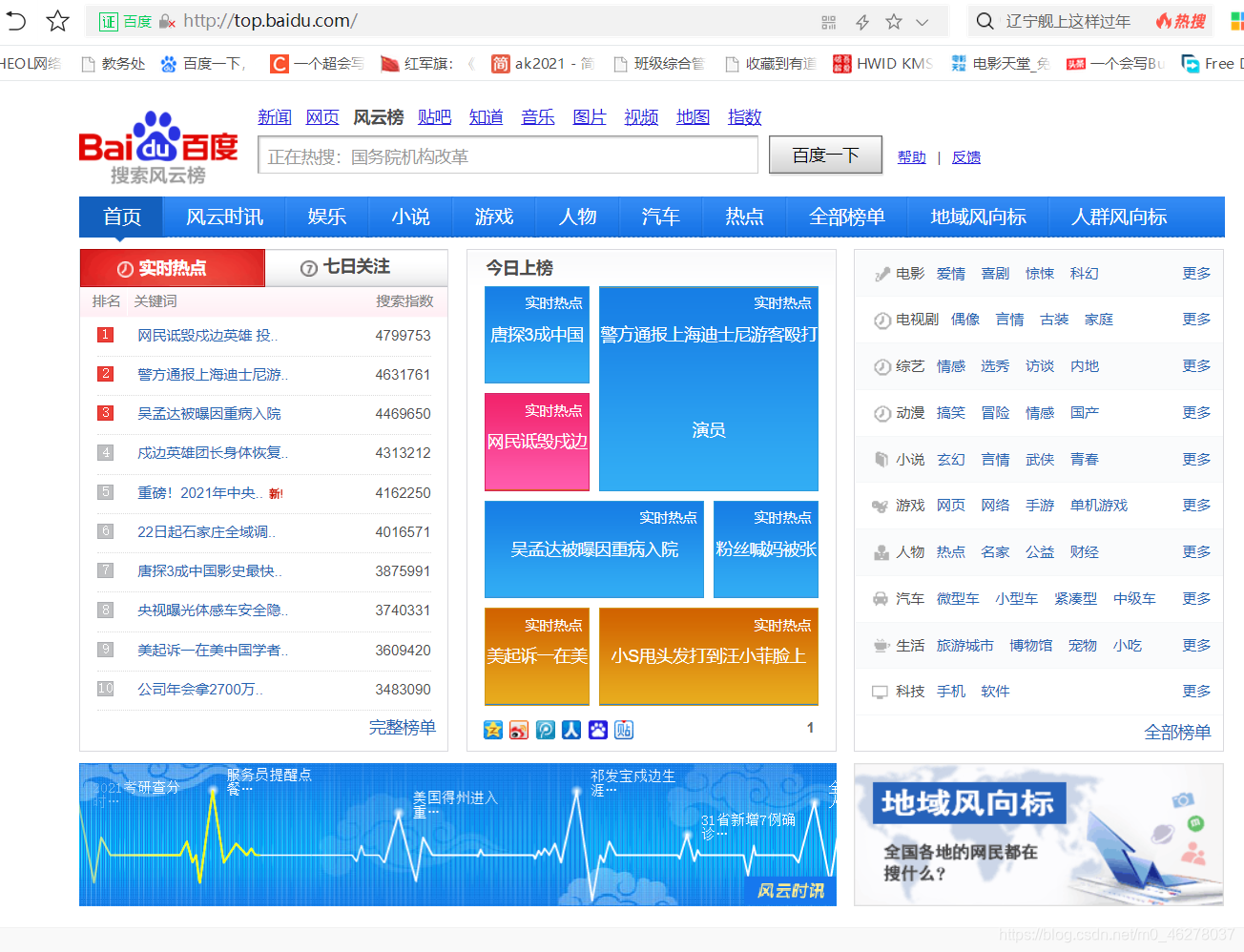This screenshot has width=1244, height=952.
Task: Share to QQ Zone via yellow star icon
Action: pos(493,730)
